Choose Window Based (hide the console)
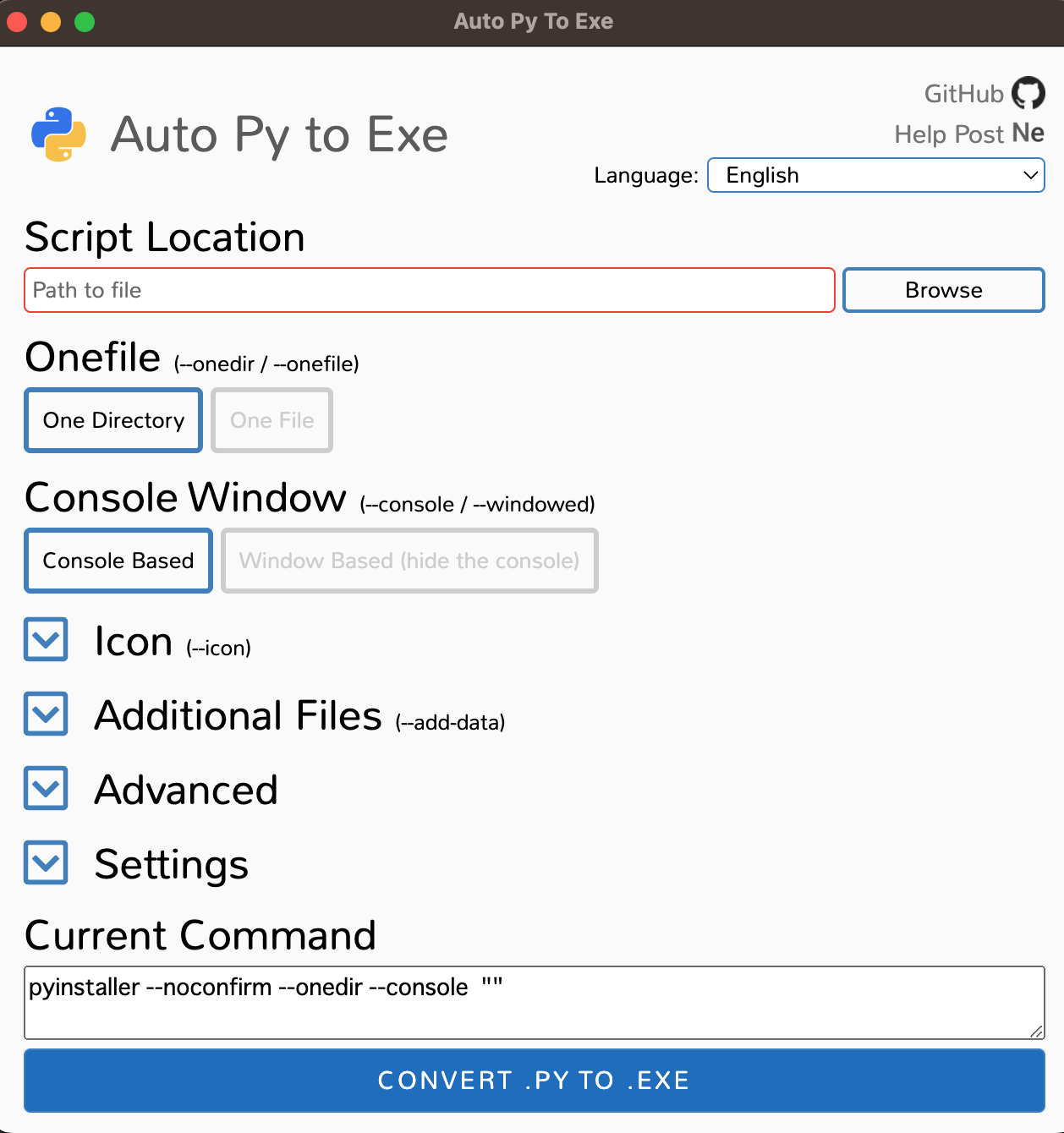 [x=409, y=561]
